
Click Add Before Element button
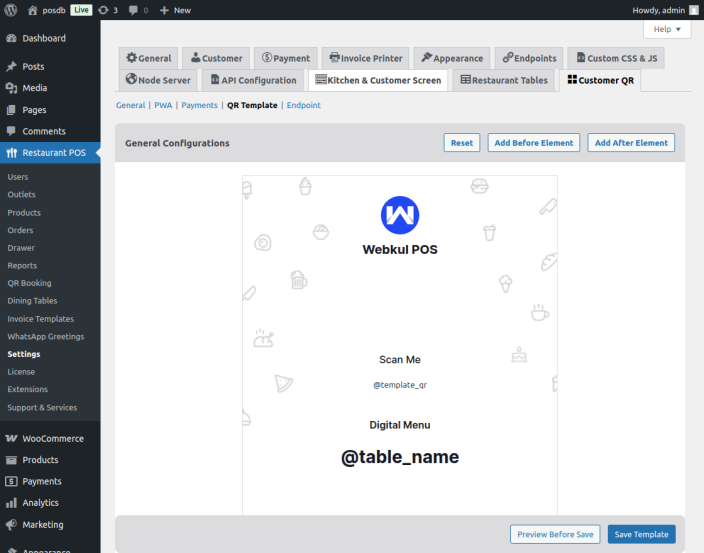click(533, 143)
